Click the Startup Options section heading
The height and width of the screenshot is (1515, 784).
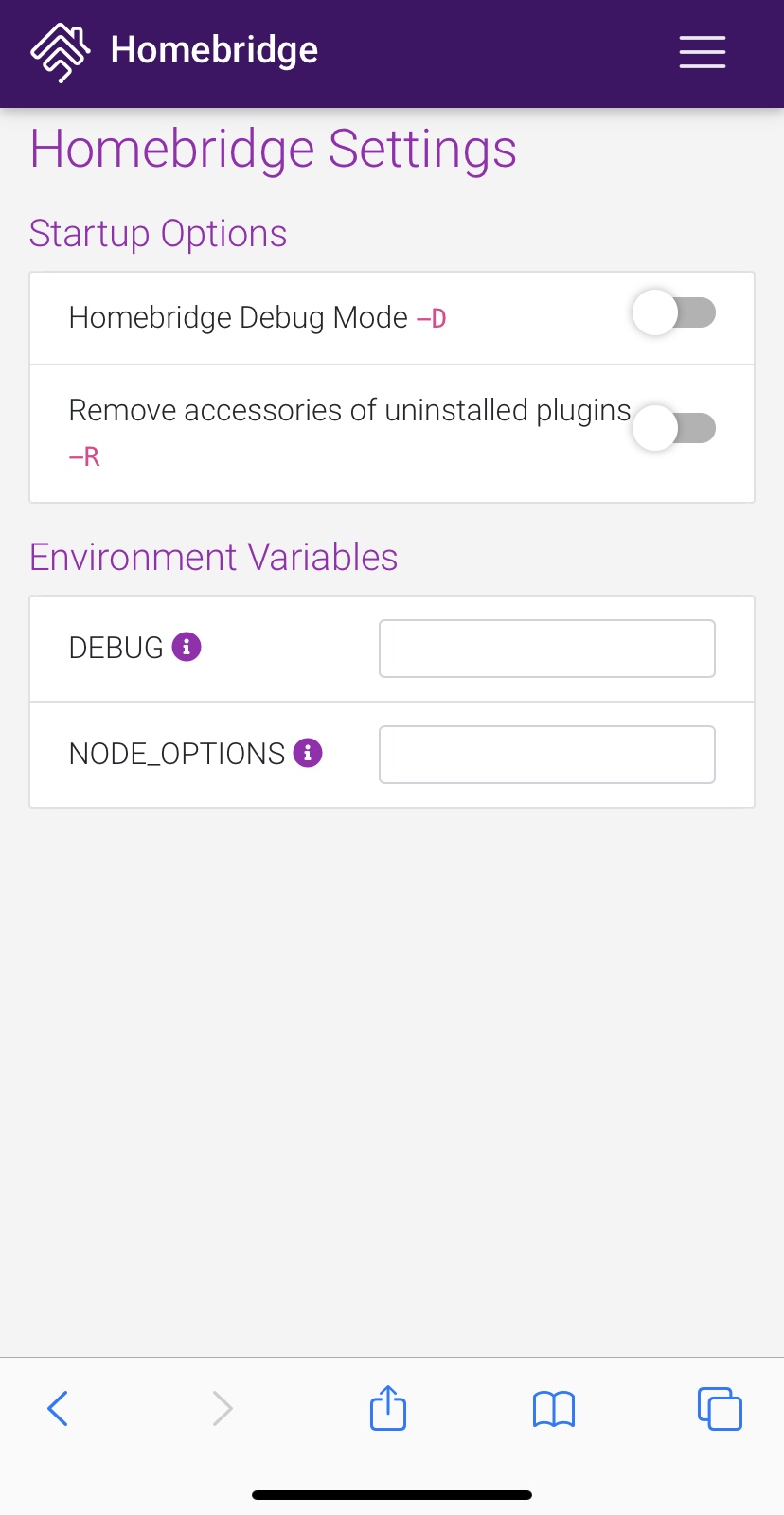(158, 233)
